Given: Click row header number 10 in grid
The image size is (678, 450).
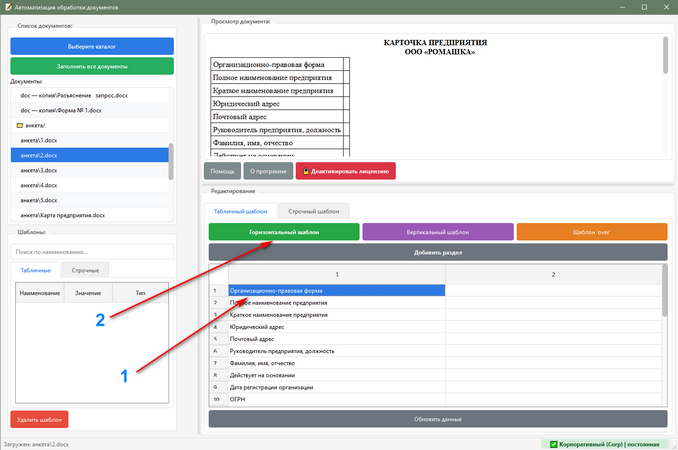Looking at the screenshot, I should 219,399.
